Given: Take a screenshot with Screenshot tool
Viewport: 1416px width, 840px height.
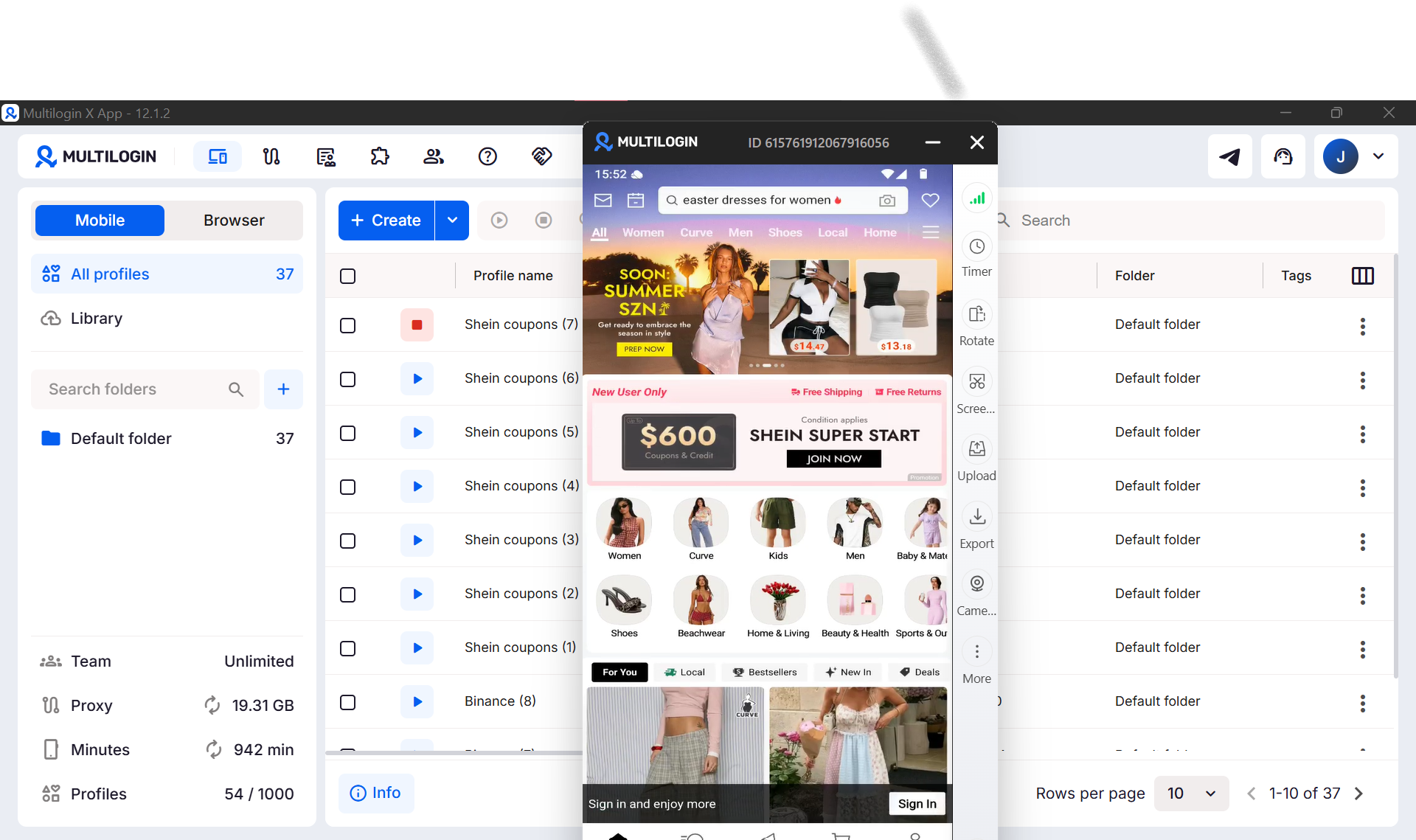Looking at the screenshot, I should coord(976,382).
